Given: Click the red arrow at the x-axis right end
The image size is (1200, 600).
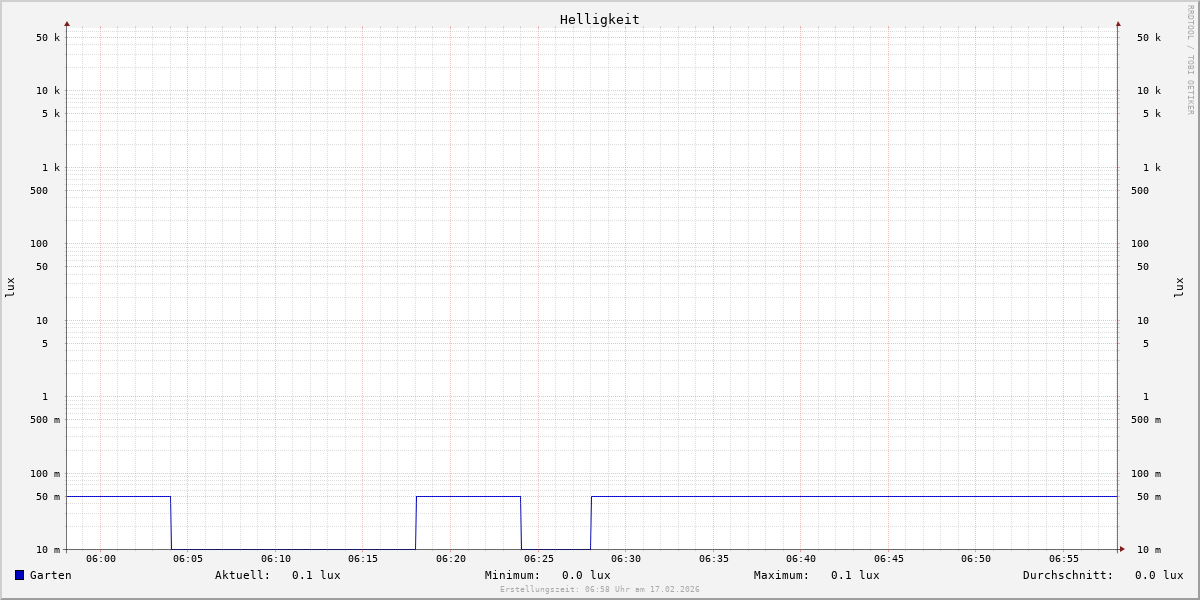Looking at the screenshot, I should (1122, 549).
